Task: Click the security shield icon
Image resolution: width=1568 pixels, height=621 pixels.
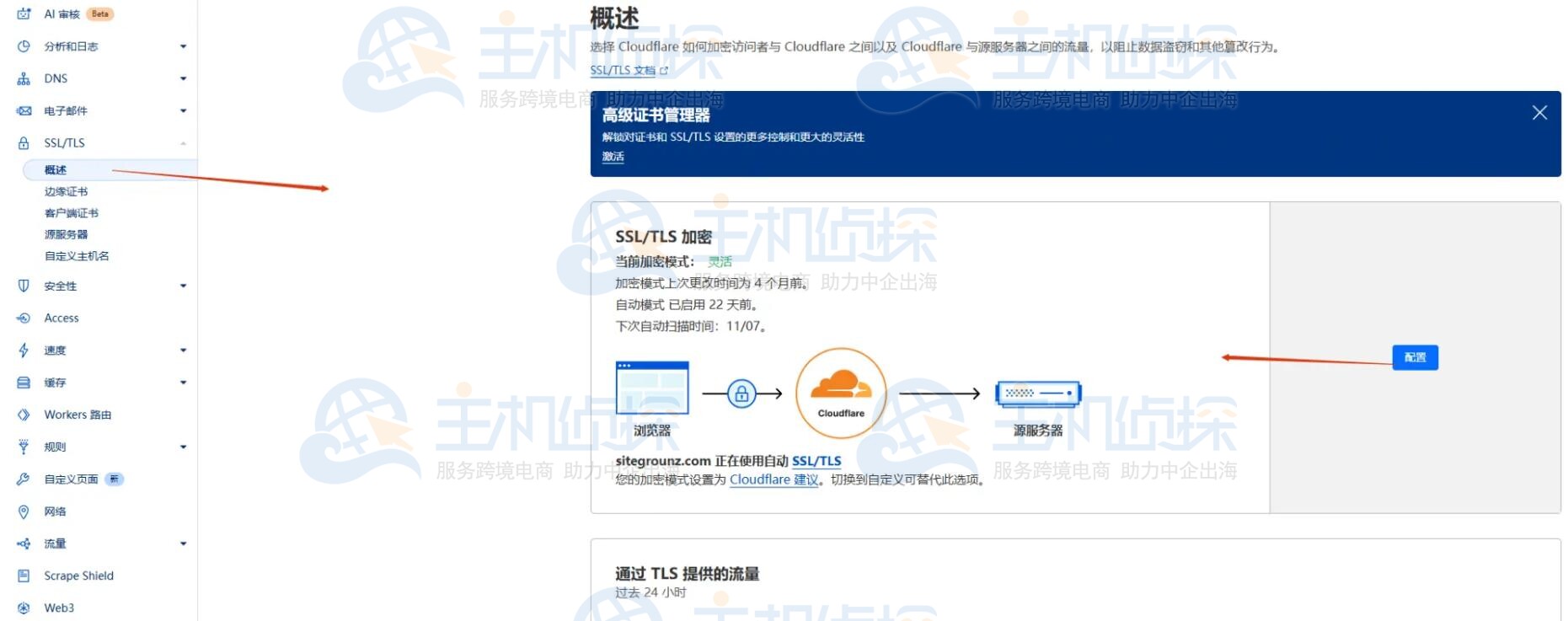Action: coord(24,286)
